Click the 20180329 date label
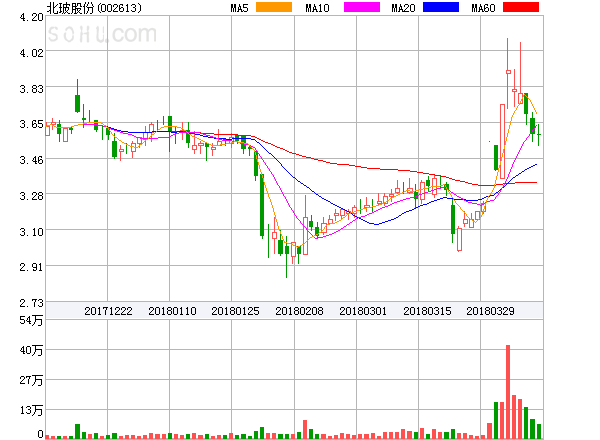This screenshot has height=440, width=600. click(x=490, y=311)
